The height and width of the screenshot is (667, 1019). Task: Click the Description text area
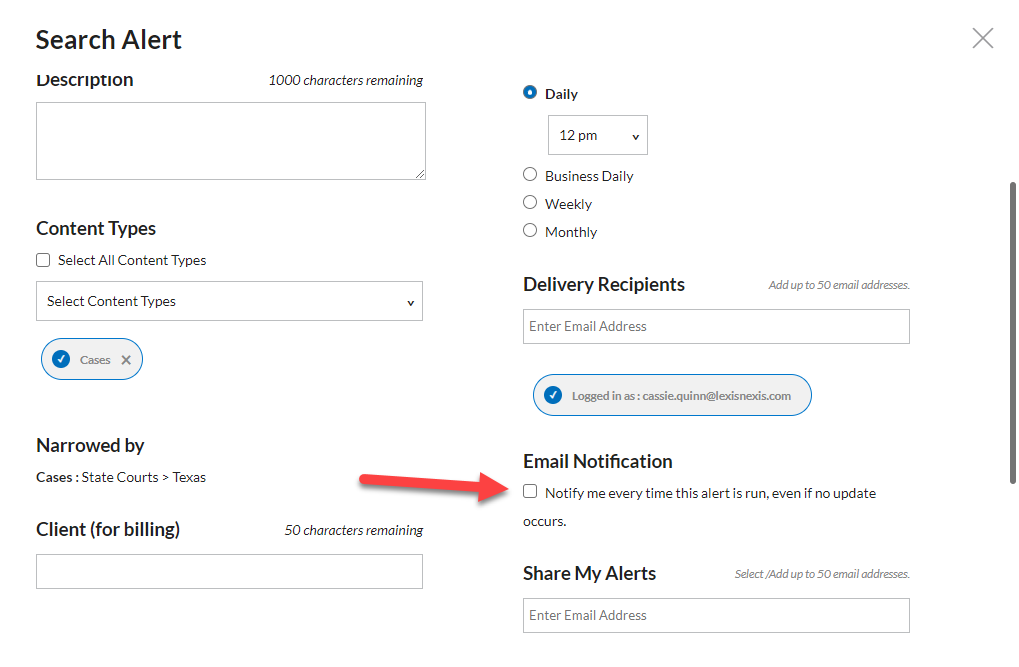231,141
